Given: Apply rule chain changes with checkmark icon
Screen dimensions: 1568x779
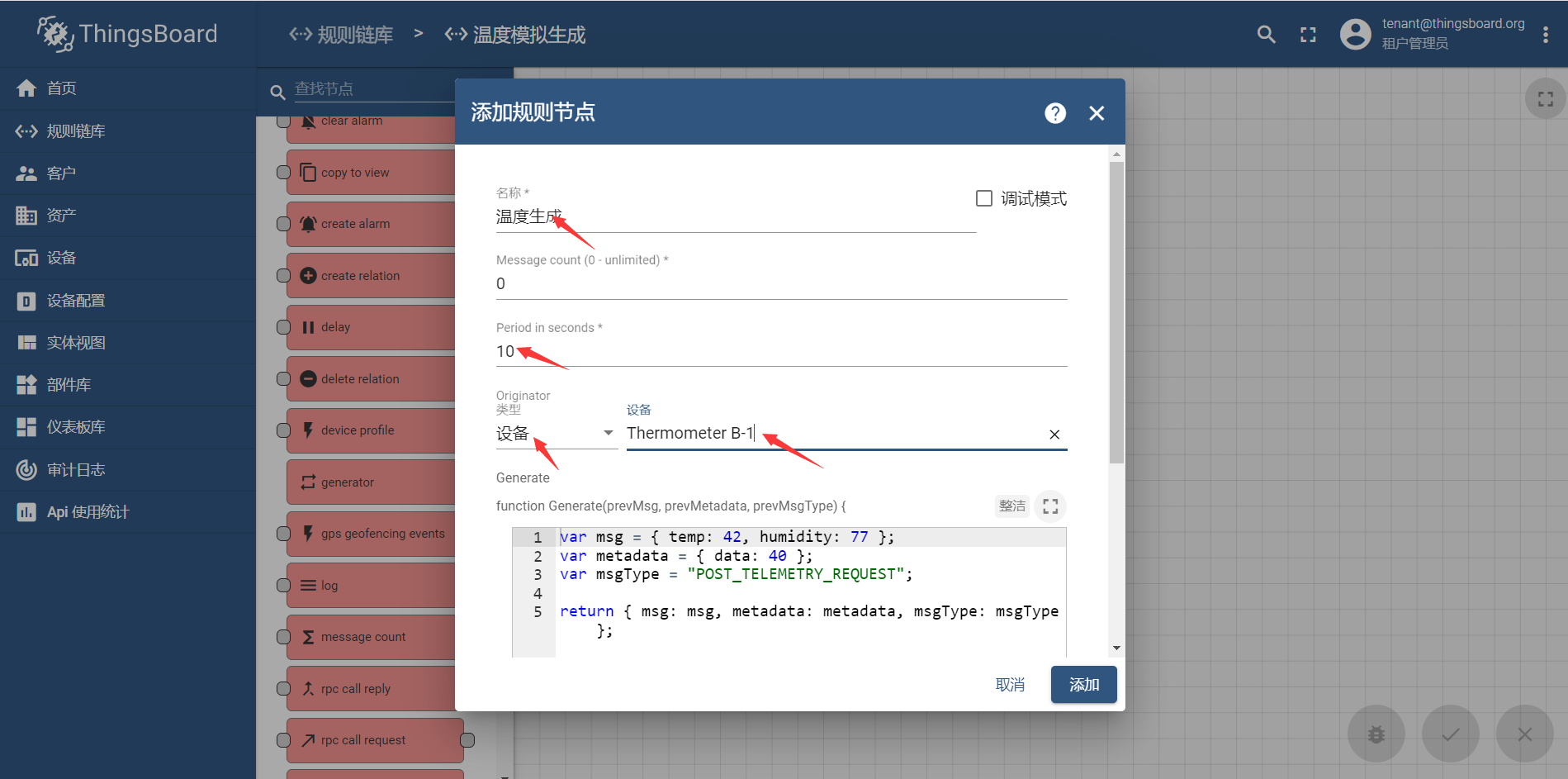Looking at the screenshot, I should [x=1450, y=734].
